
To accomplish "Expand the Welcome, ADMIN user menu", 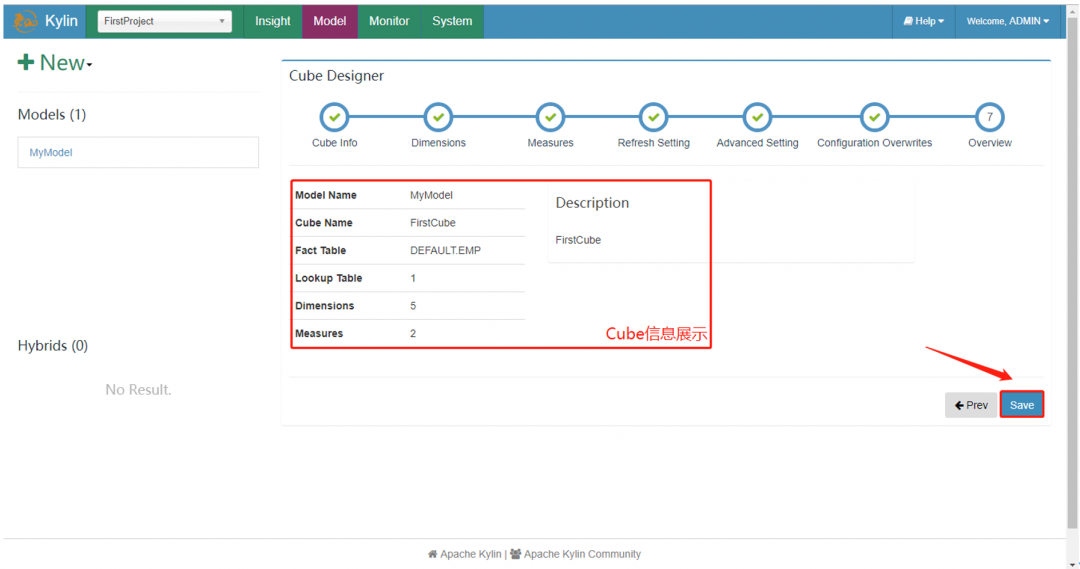I will tap(1008, 21).
